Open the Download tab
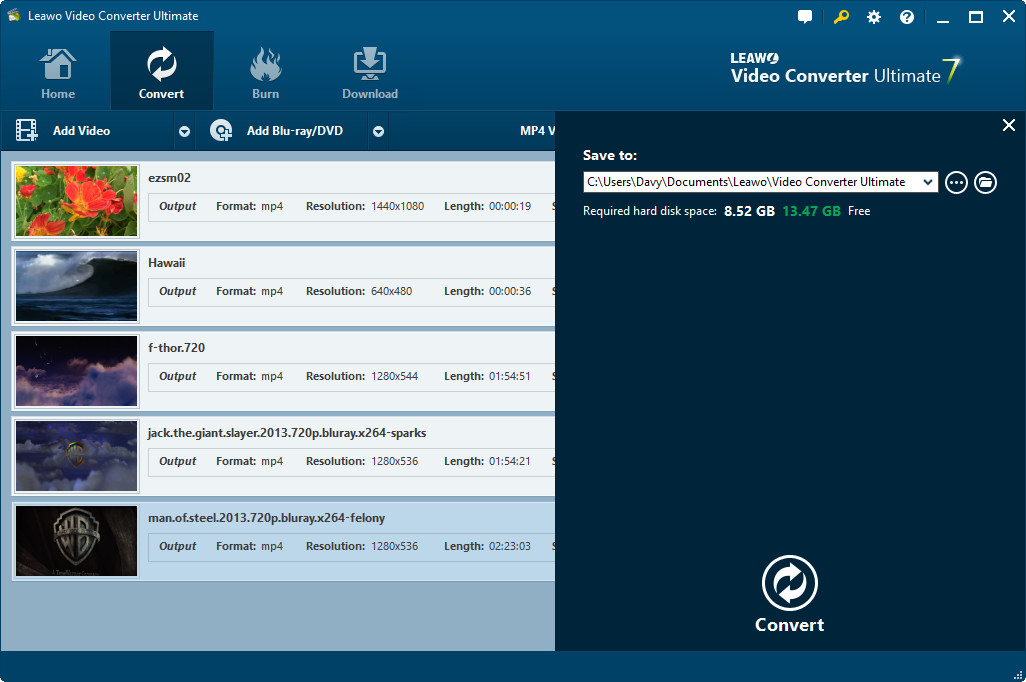This screenshot has height=682, width=1026. (x=370, y=71)
